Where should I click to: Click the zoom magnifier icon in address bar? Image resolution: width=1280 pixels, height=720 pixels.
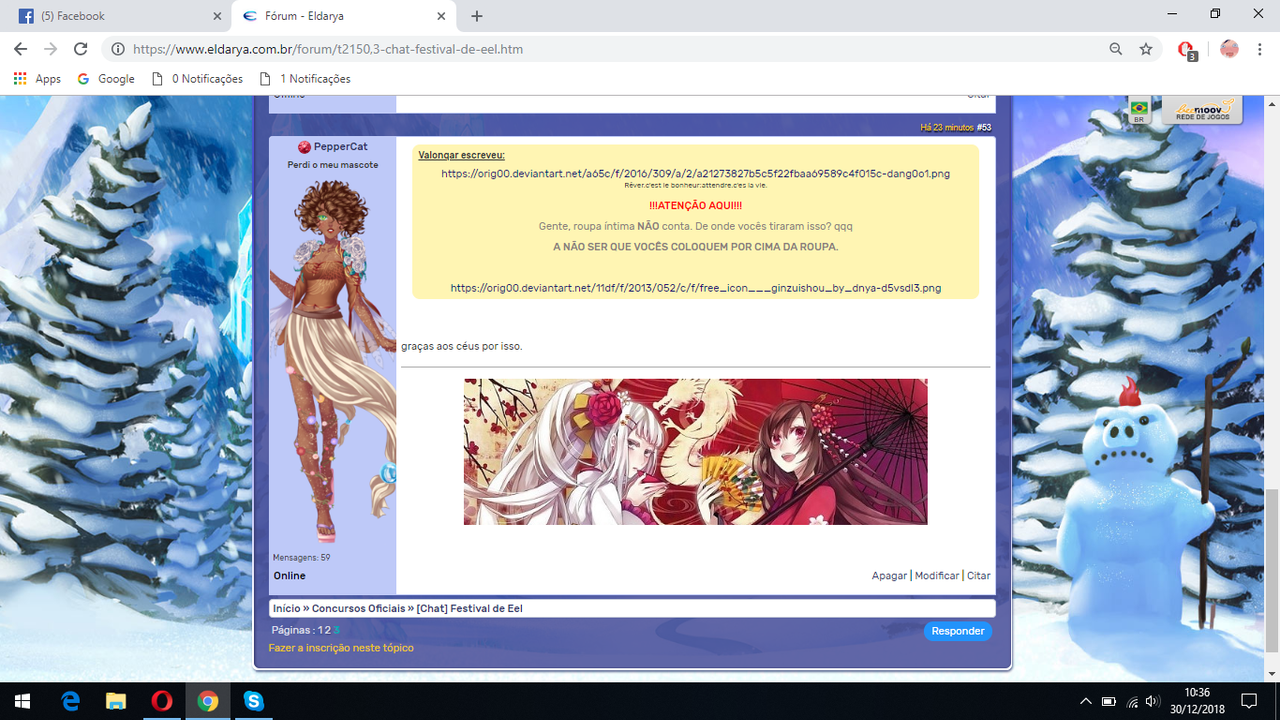(1116, 49)
